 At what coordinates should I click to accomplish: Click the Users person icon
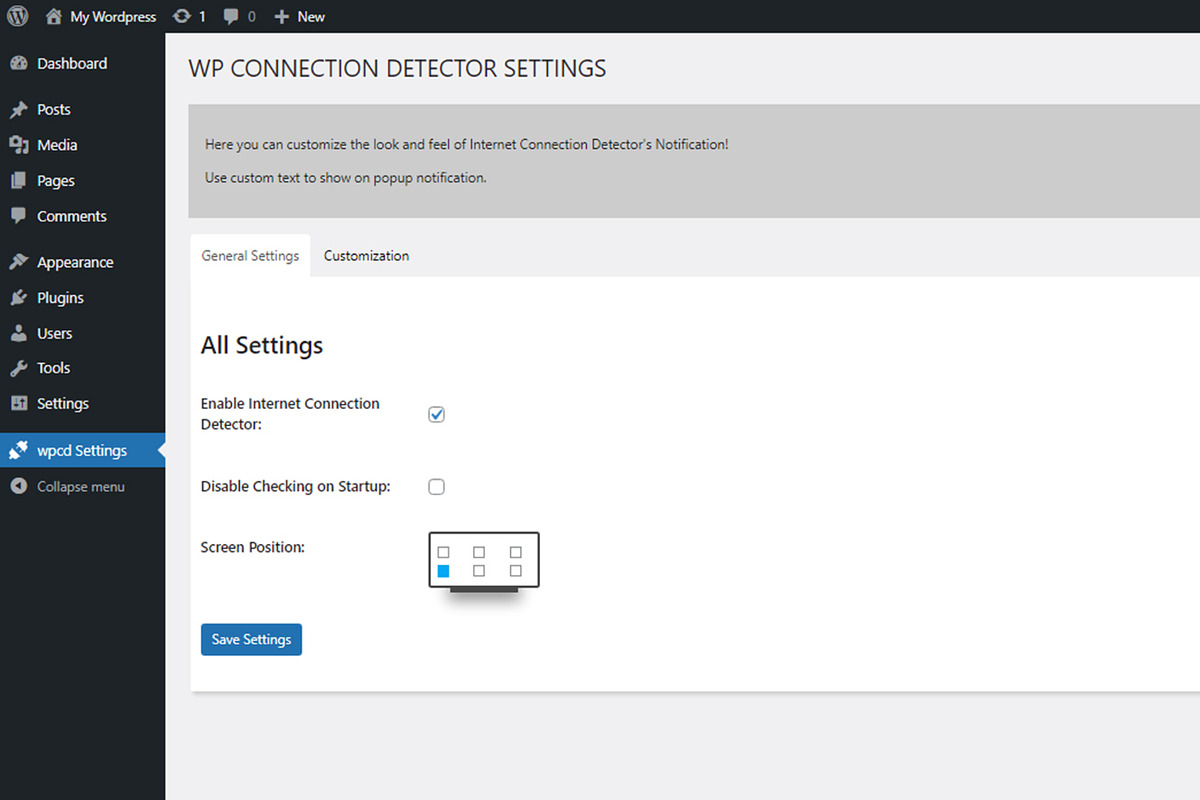pyautogui.click(x=18, y=333)
